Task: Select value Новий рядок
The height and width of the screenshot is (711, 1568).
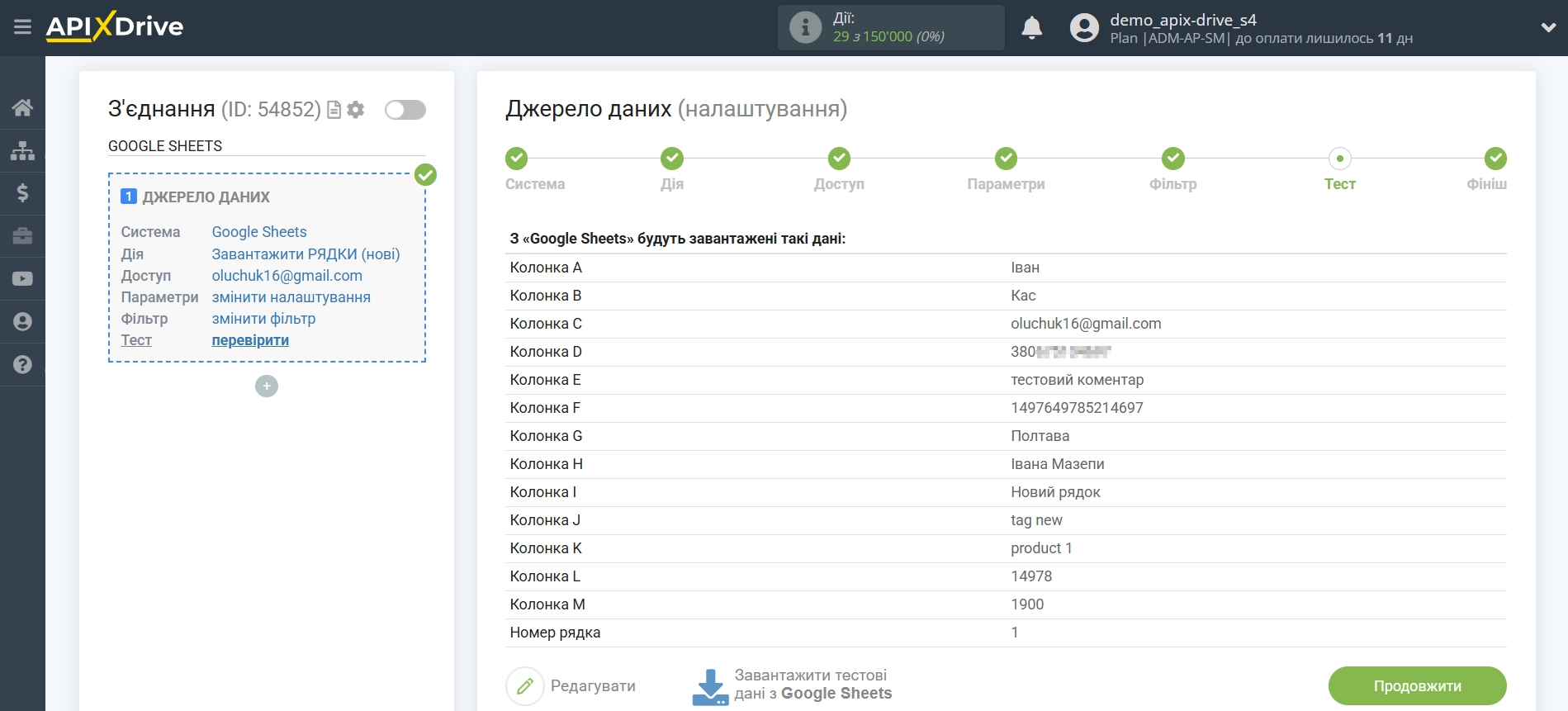Action: [x=1055, y=492]
